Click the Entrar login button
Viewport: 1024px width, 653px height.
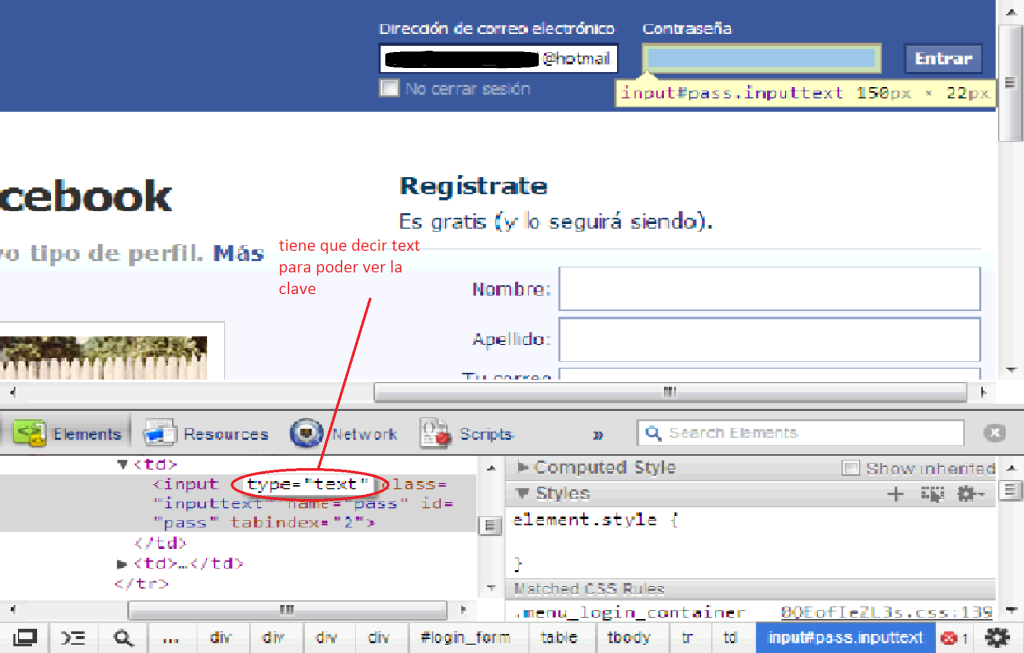(x=943, y=59)
